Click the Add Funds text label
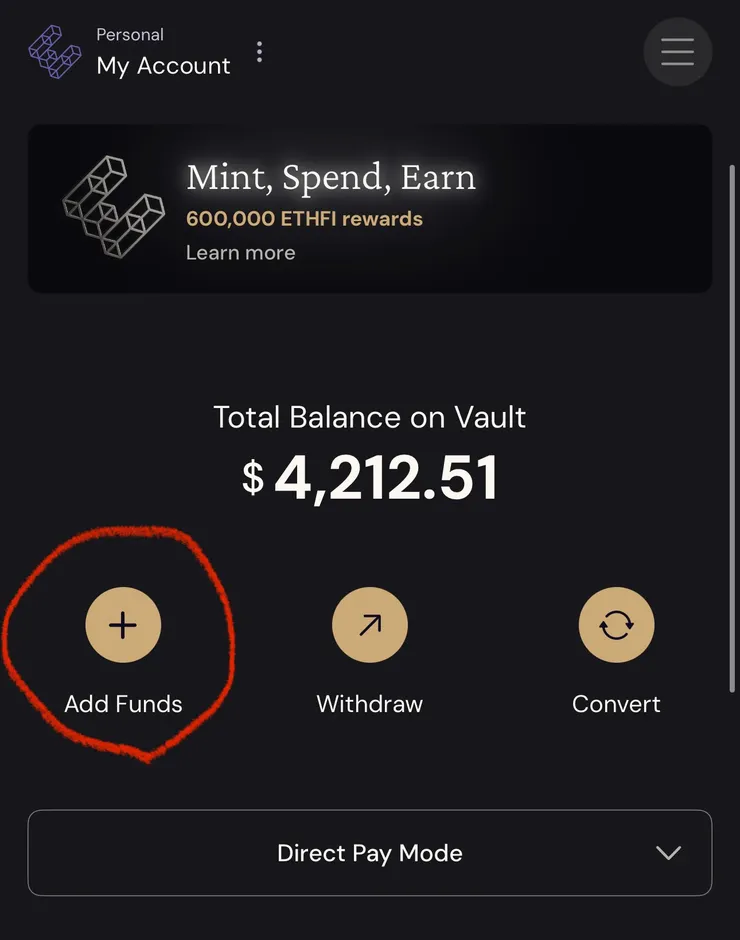This screenshot has width=740, height=940. (123, 704)
